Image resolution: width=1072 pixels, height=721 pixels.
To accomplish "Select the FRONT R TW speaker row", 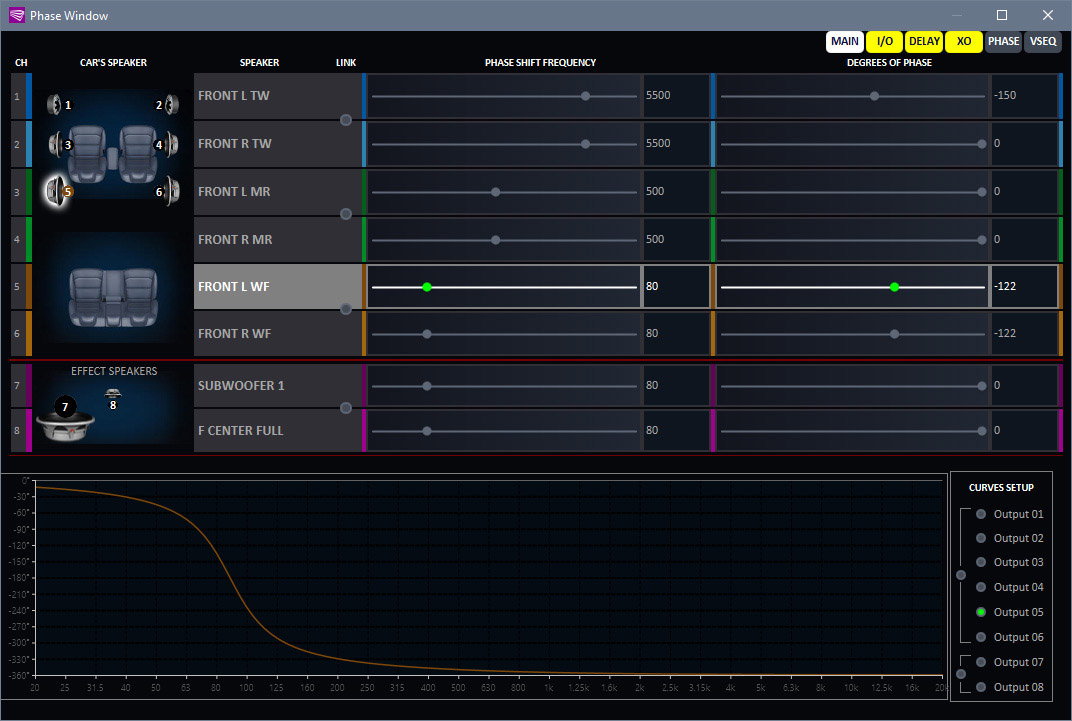I will [x=278, y=144].
